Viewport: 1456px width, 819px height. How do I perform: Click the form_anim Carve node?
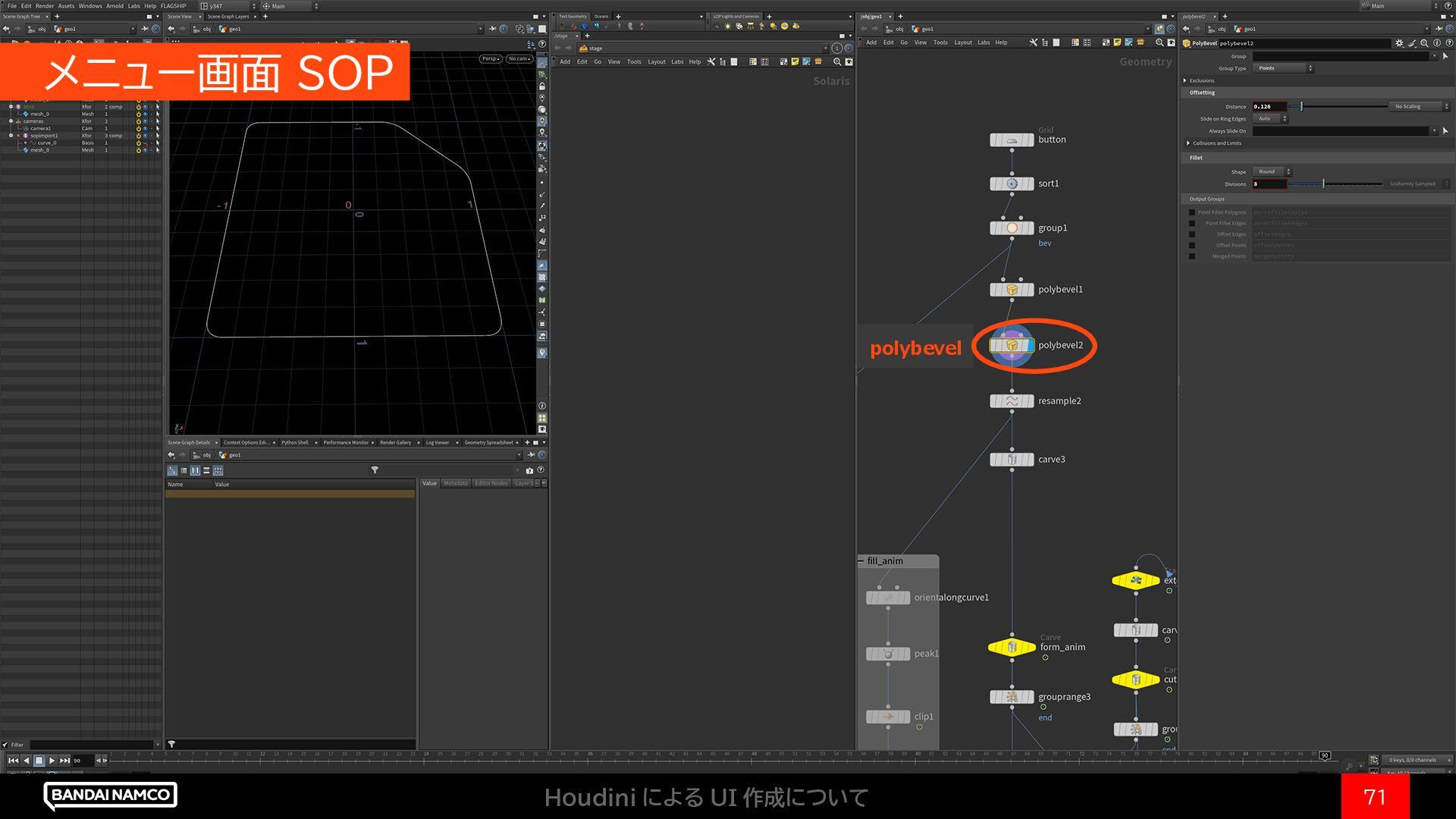coord(1012,648)
